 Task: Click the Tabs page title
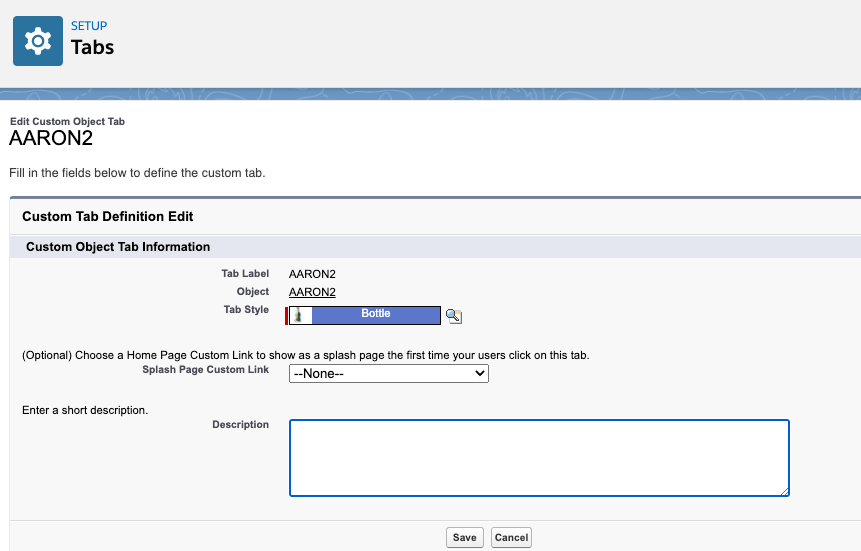(92, 47)
